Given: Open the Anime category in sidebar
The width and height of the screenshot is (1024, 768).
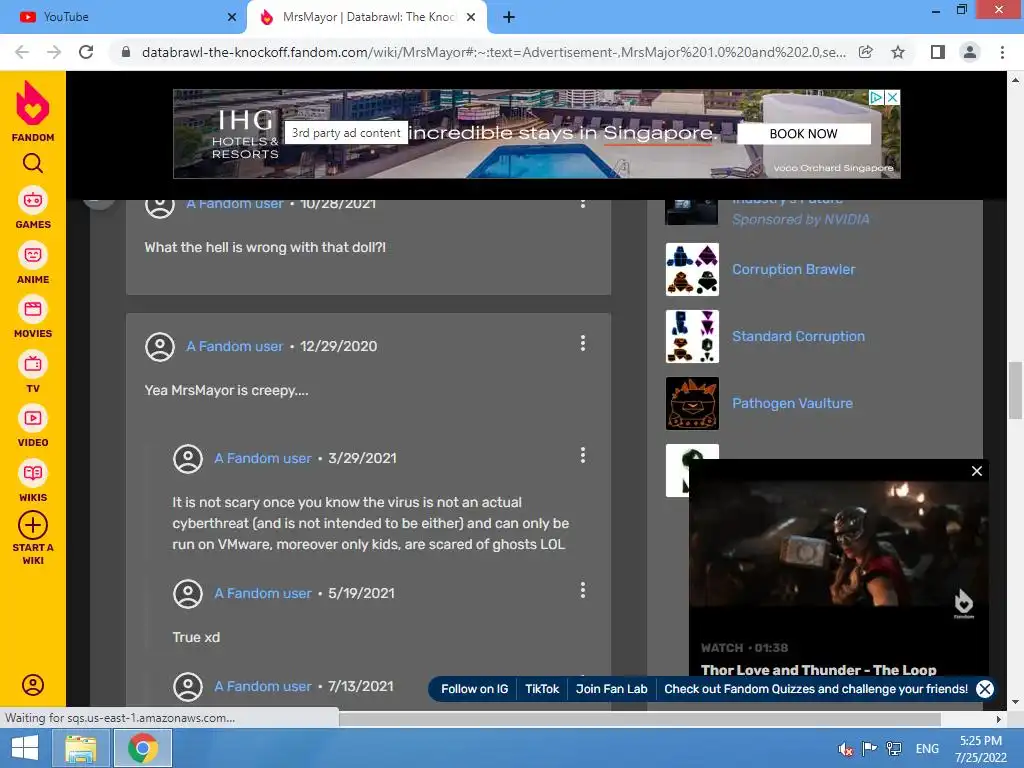Looking at the screenshot, I should 33,263.
